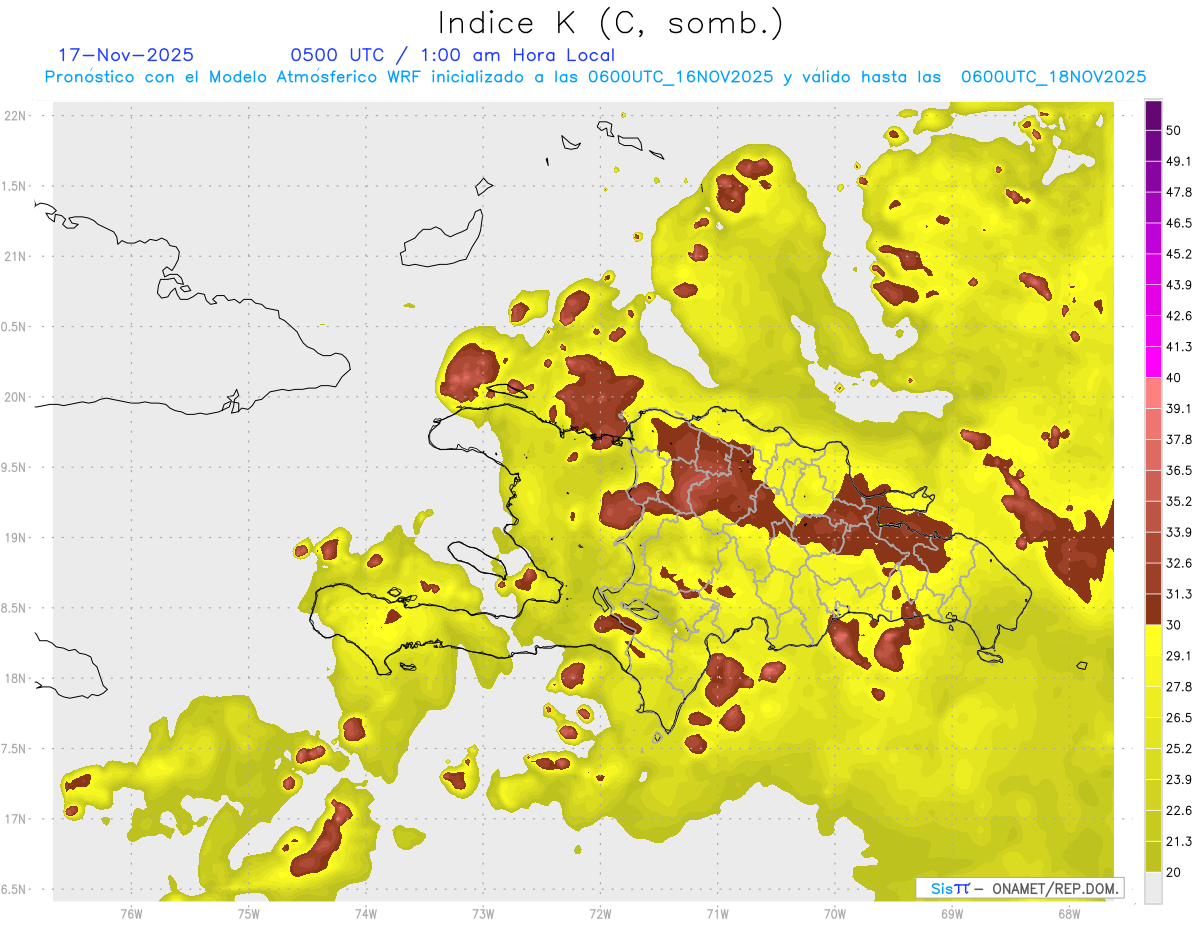Click the colorbar value '23.9'
This screenshot has height=927, width=1200.
[1179, 780]
